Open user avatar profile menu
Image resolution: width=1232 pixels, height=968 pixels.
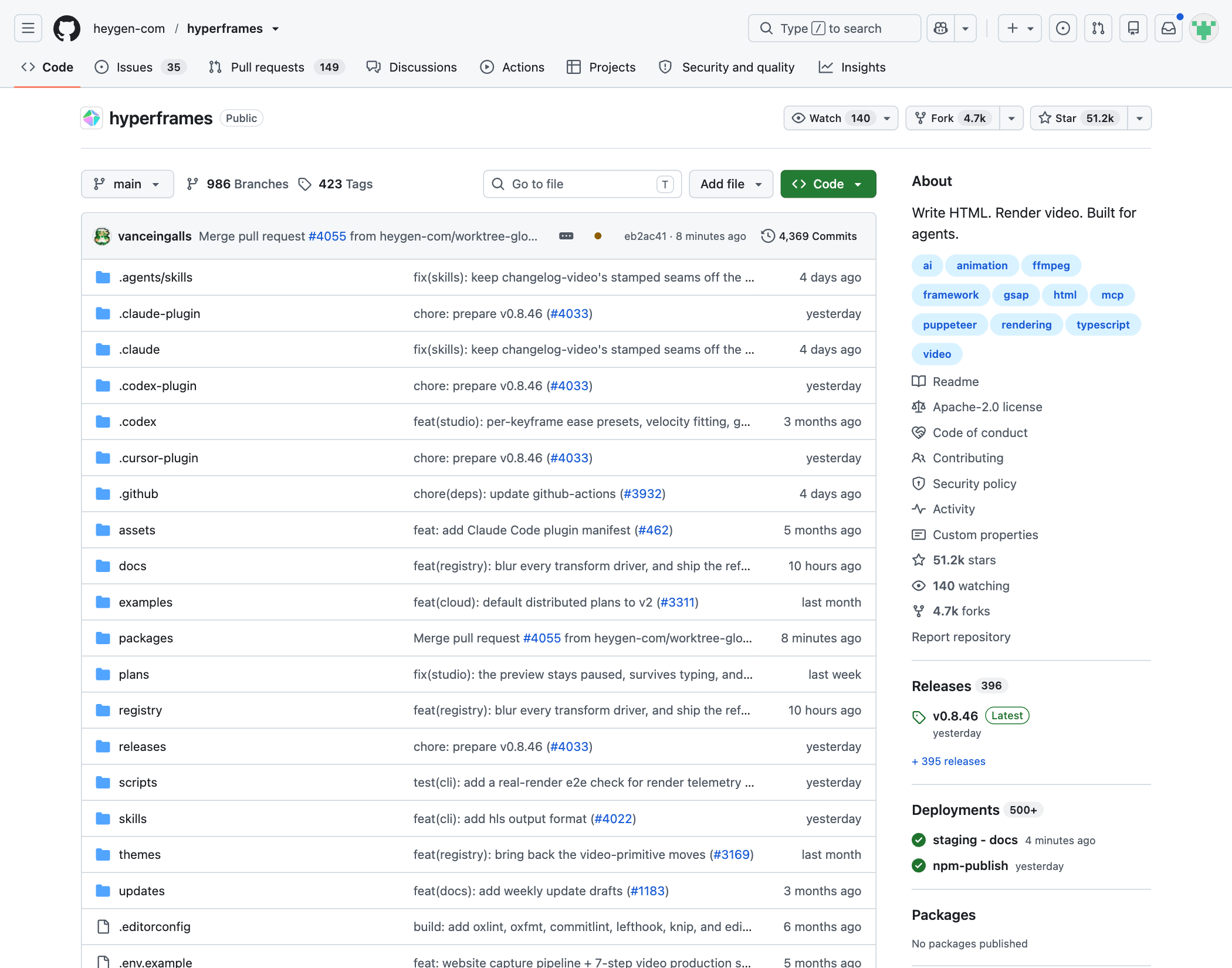1204,28
